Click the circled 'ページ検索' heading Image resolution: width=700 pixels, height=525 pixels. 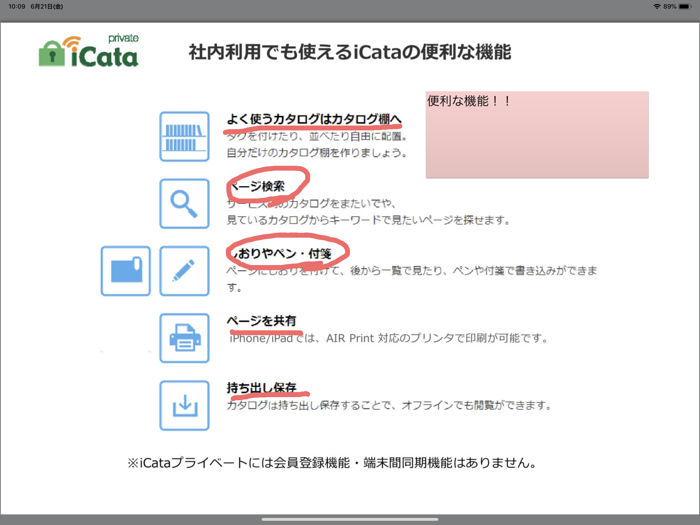tap(256, 186)
